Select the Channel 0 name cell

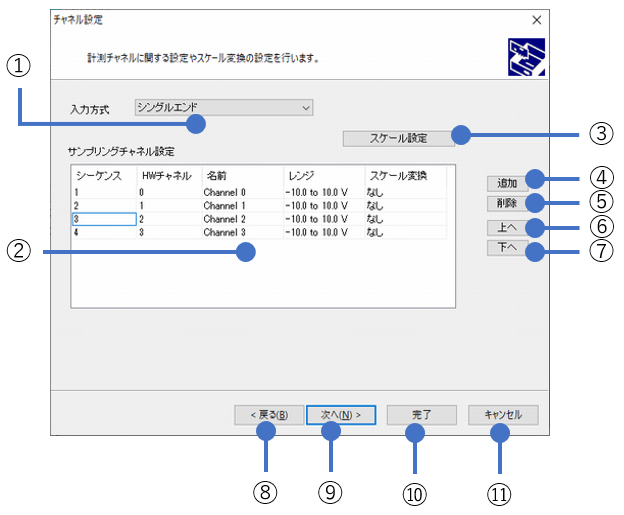click(x=224, y=190)
